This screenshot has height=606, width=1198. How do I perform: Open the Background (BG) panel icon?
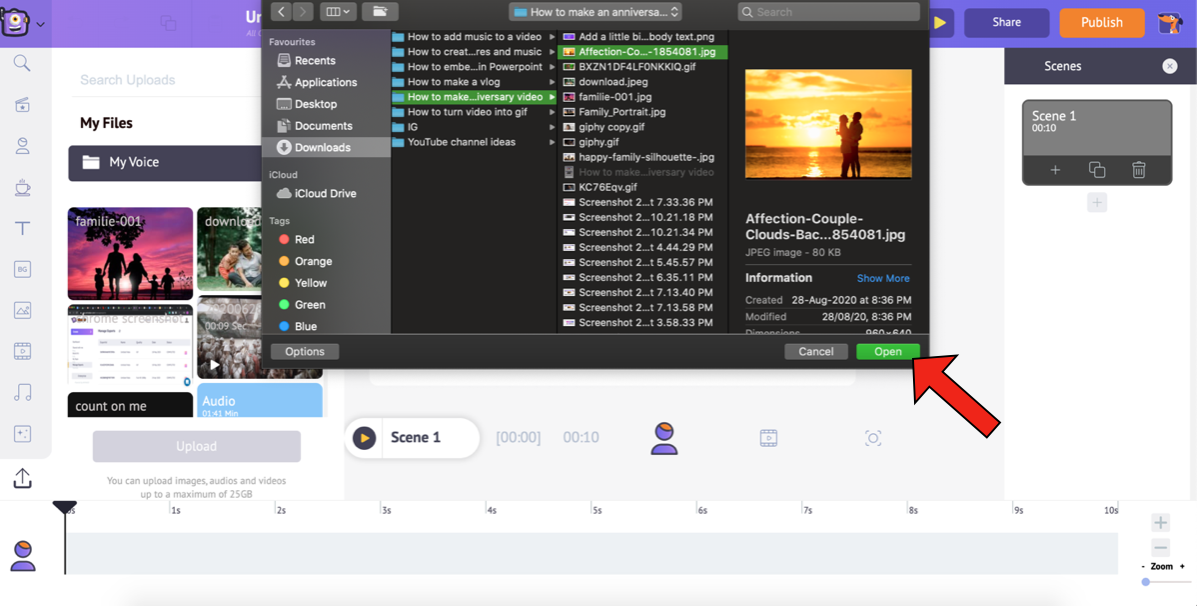[x=22, y=269]
